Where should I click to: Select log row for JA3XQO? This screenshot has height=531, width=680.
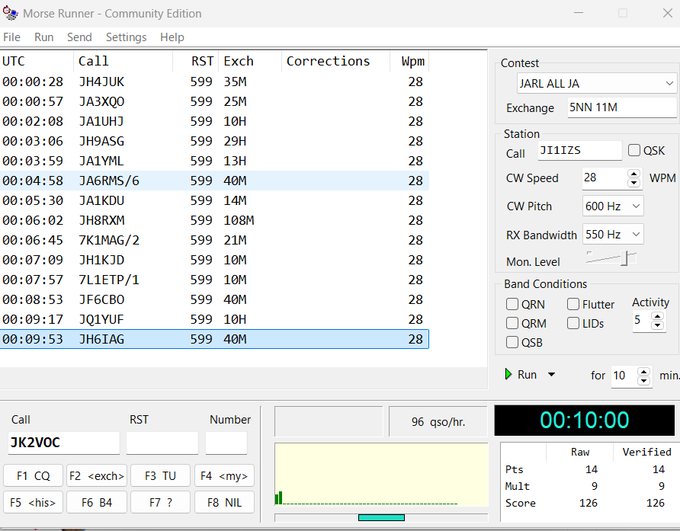click(214, 102)
